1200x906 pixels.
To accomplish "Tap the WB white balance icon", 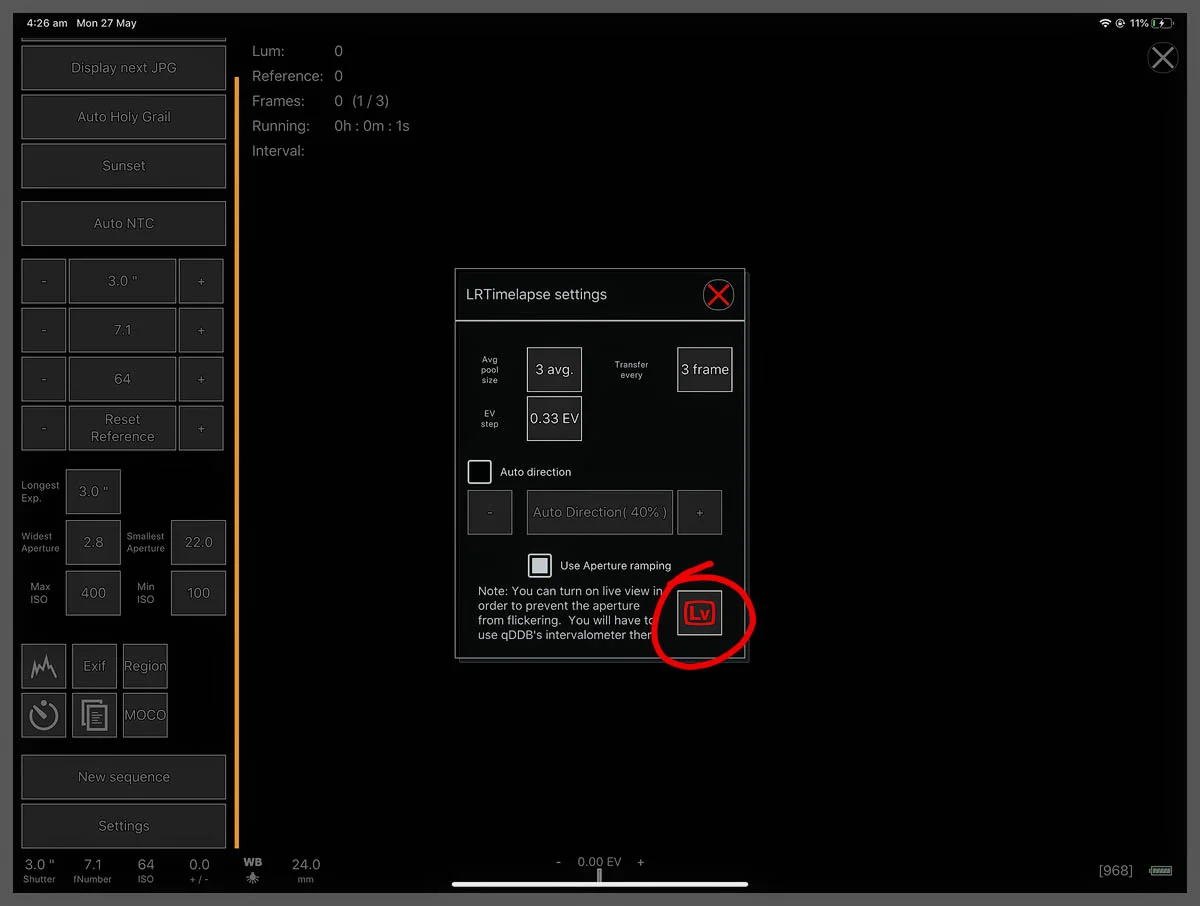I will 253,870.
